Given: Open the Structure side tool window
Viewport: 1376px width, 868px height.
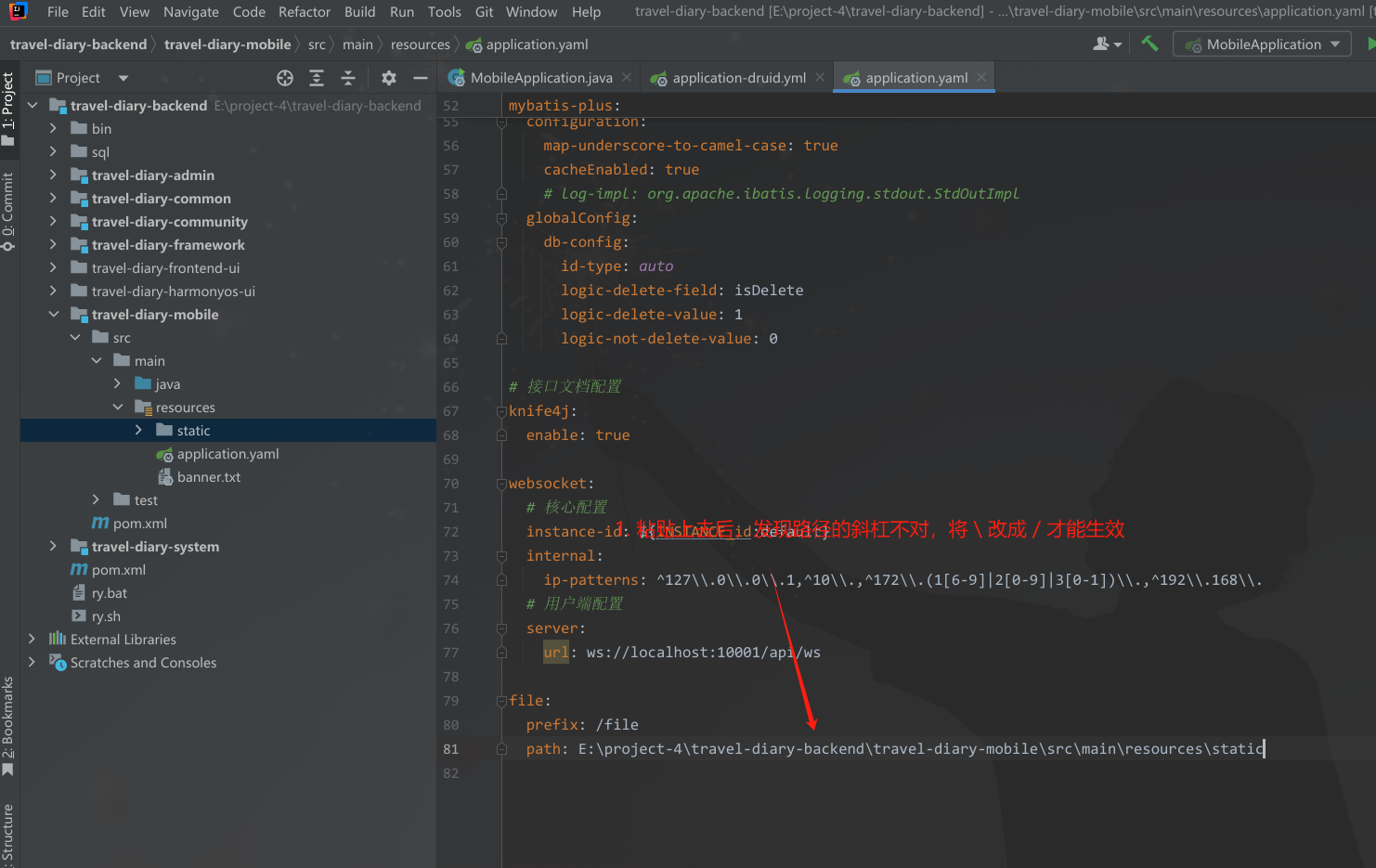Looking at the screenshot, I should (x=8, y=835).
